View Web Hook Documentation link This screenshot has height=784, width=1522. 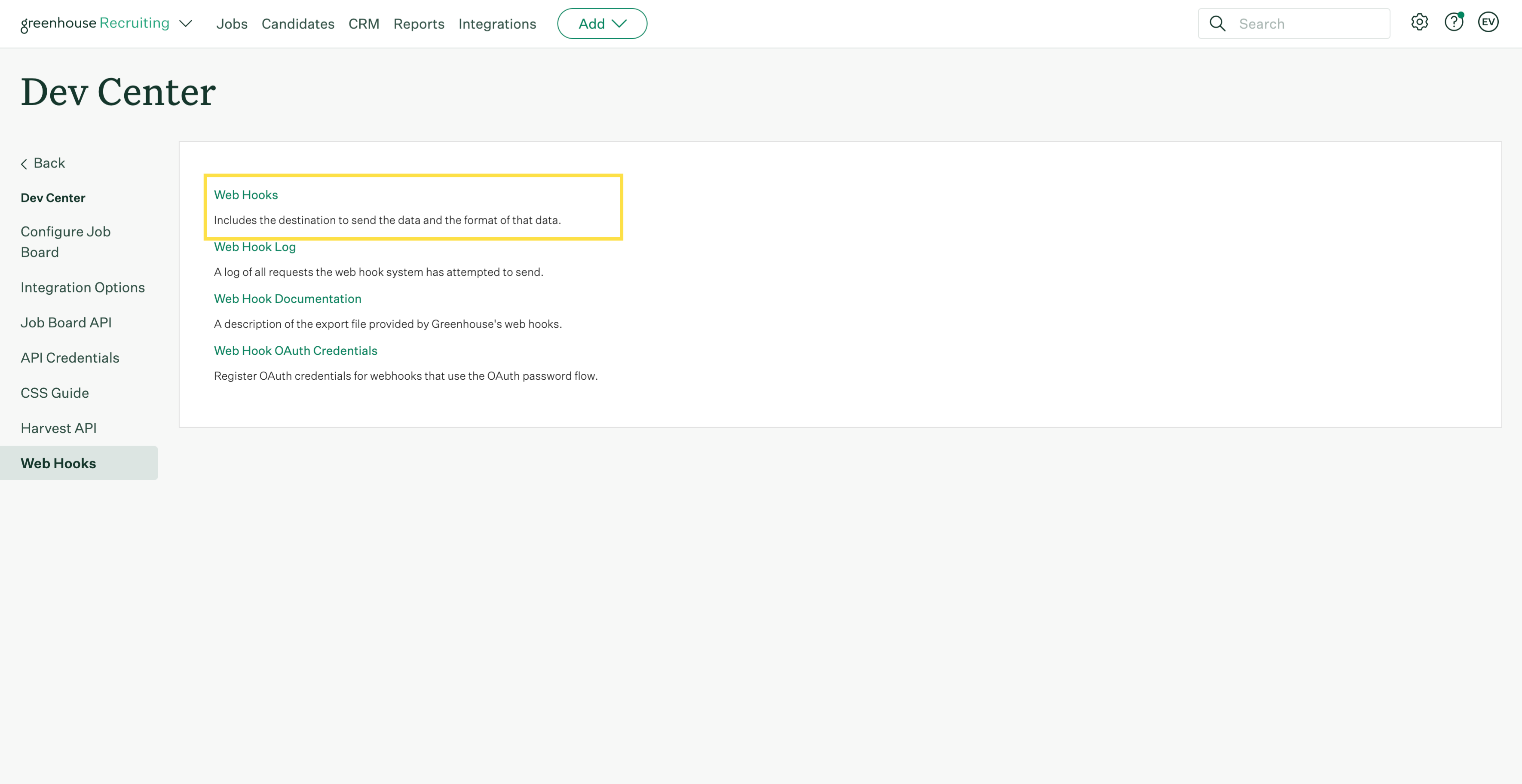pyautogui.click(x=287, y=299)
